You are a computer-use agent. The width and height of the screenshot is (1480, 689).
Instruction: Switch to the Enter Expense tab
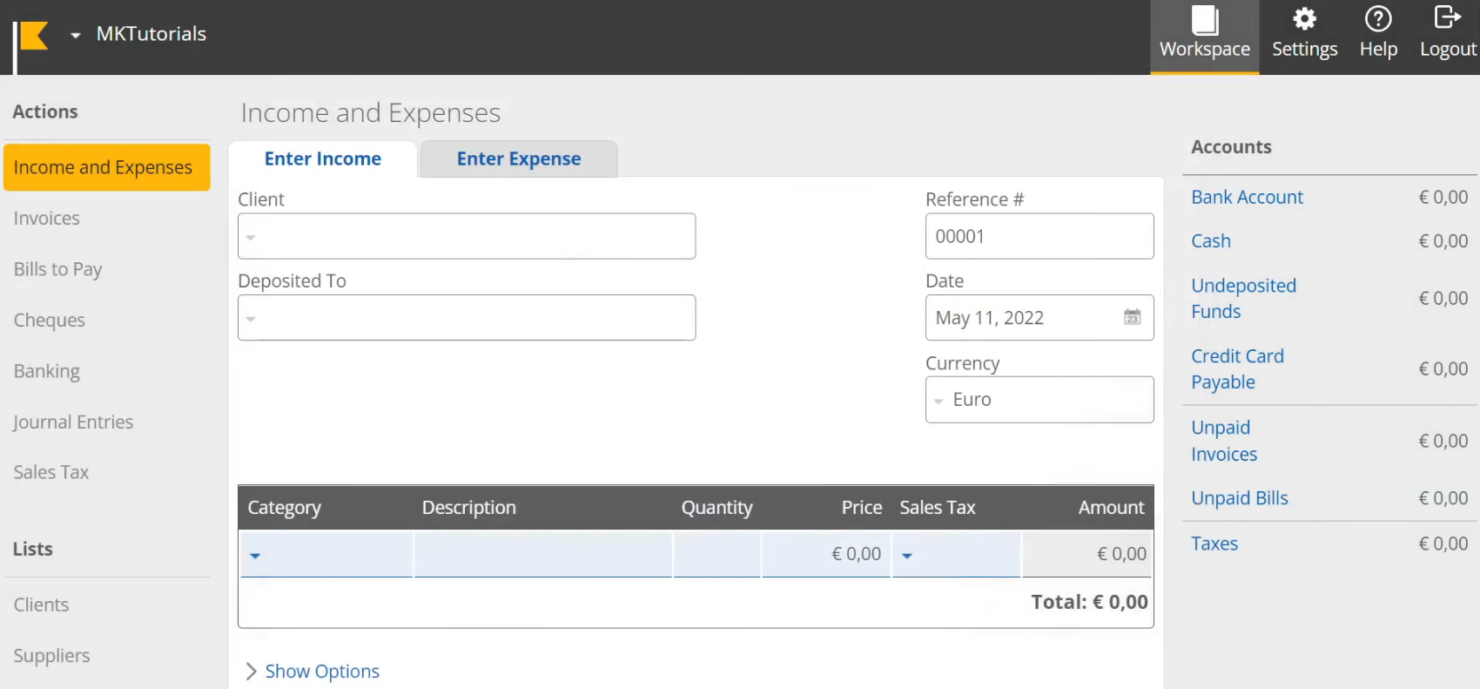518,158
